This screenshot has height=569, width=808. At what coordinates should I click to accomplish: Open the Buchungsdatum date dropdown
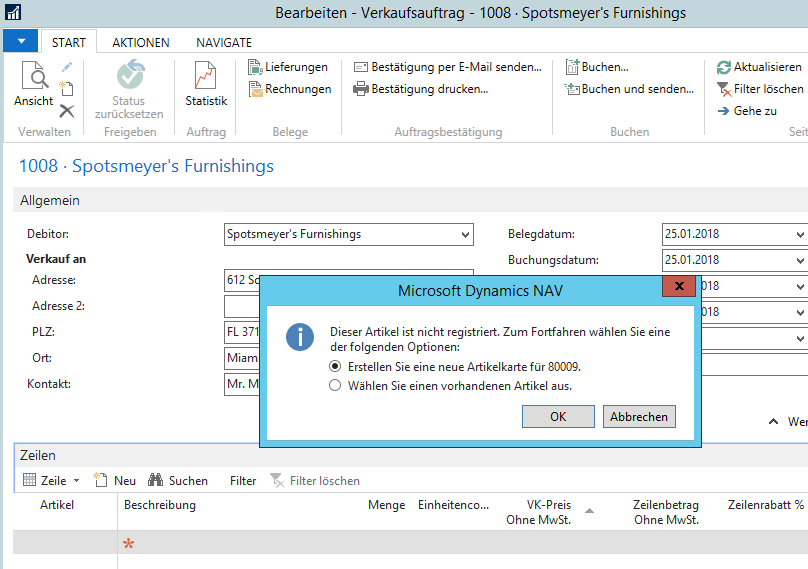click(x=800, y=260)
